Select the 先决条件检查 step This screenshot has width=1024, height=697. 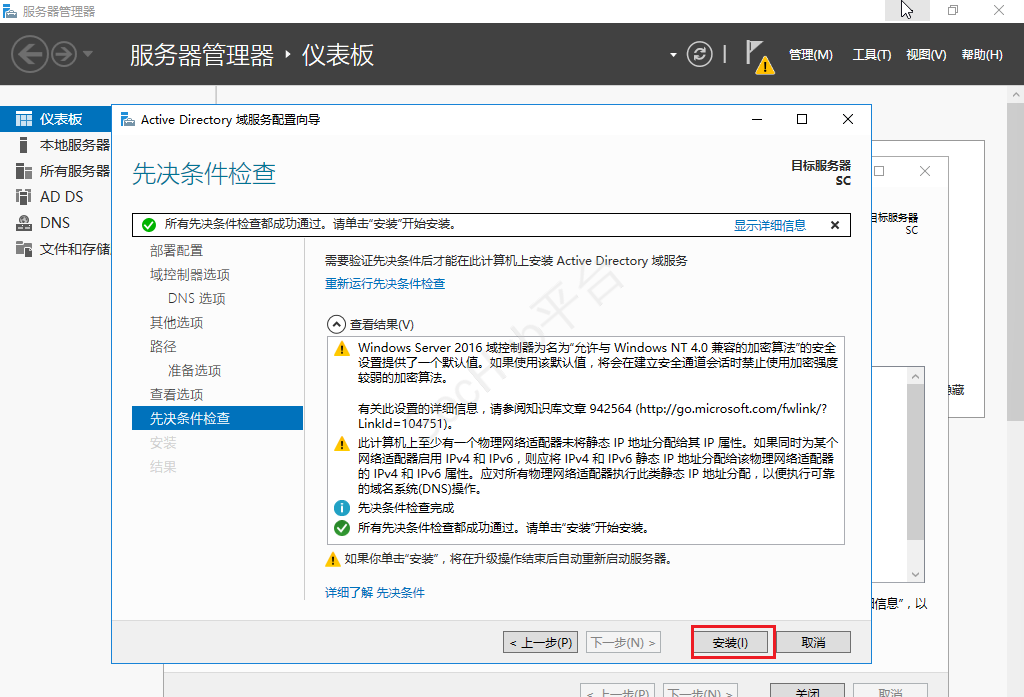click(189, 418)
